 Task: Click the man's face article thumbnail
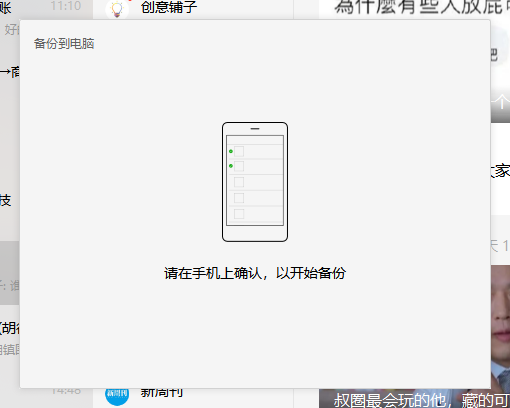(500, 327)
